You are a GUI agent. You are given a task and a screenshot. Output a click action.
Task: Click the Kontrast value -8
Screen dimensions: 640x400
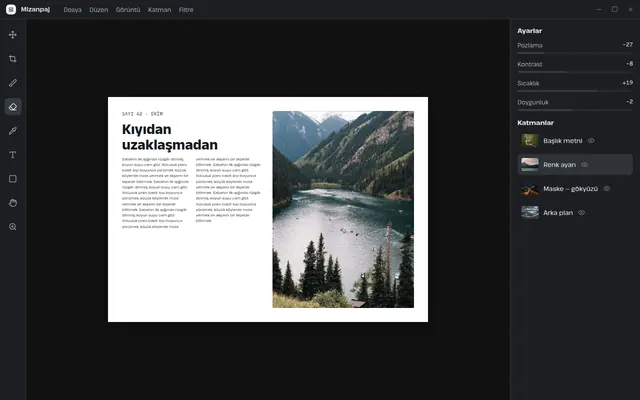tap(629, 64)
